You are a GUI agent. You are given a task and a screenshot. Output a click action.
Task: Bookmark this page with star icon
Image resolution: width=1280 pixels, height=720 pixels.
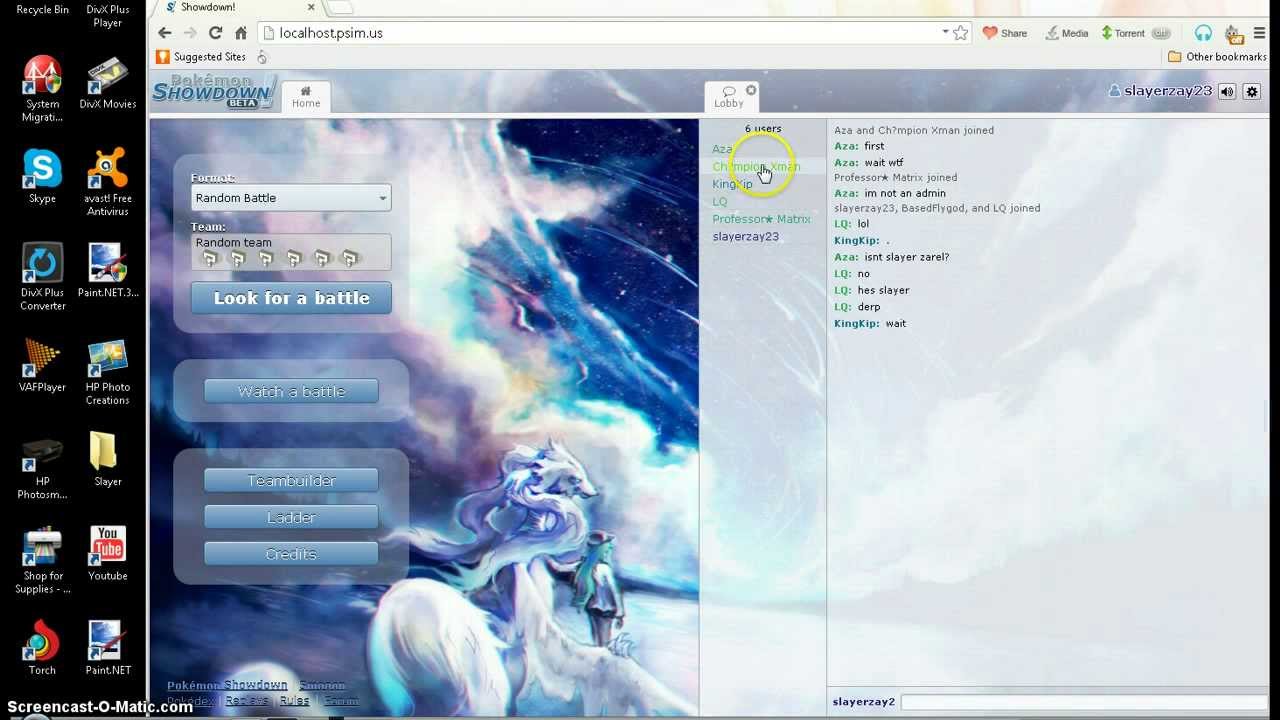coord(961,33)
